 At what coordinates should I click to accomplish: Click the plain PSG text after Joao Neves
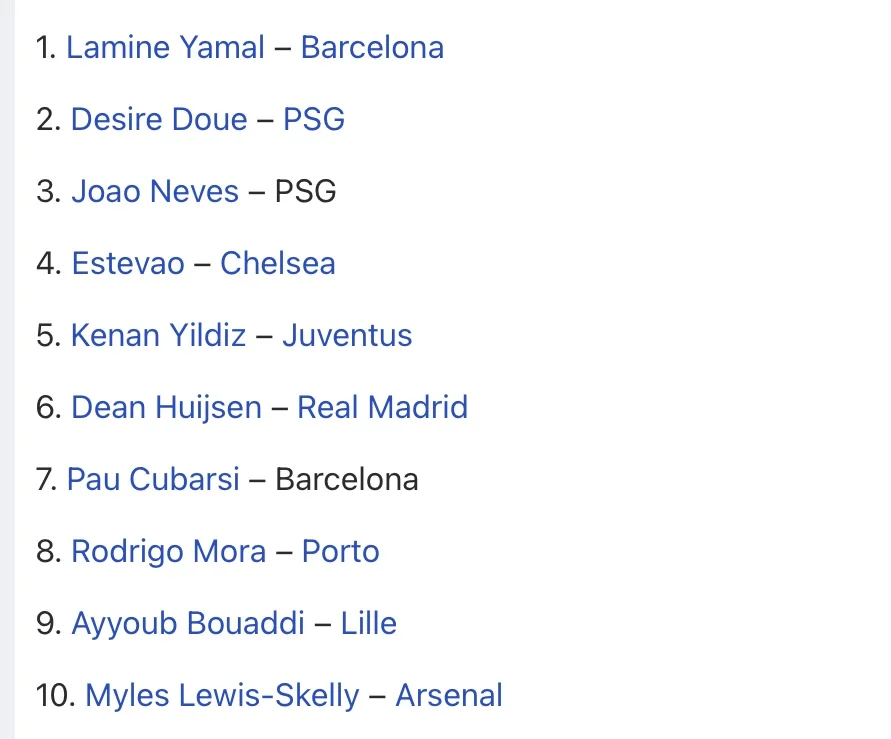pos(306,192)
